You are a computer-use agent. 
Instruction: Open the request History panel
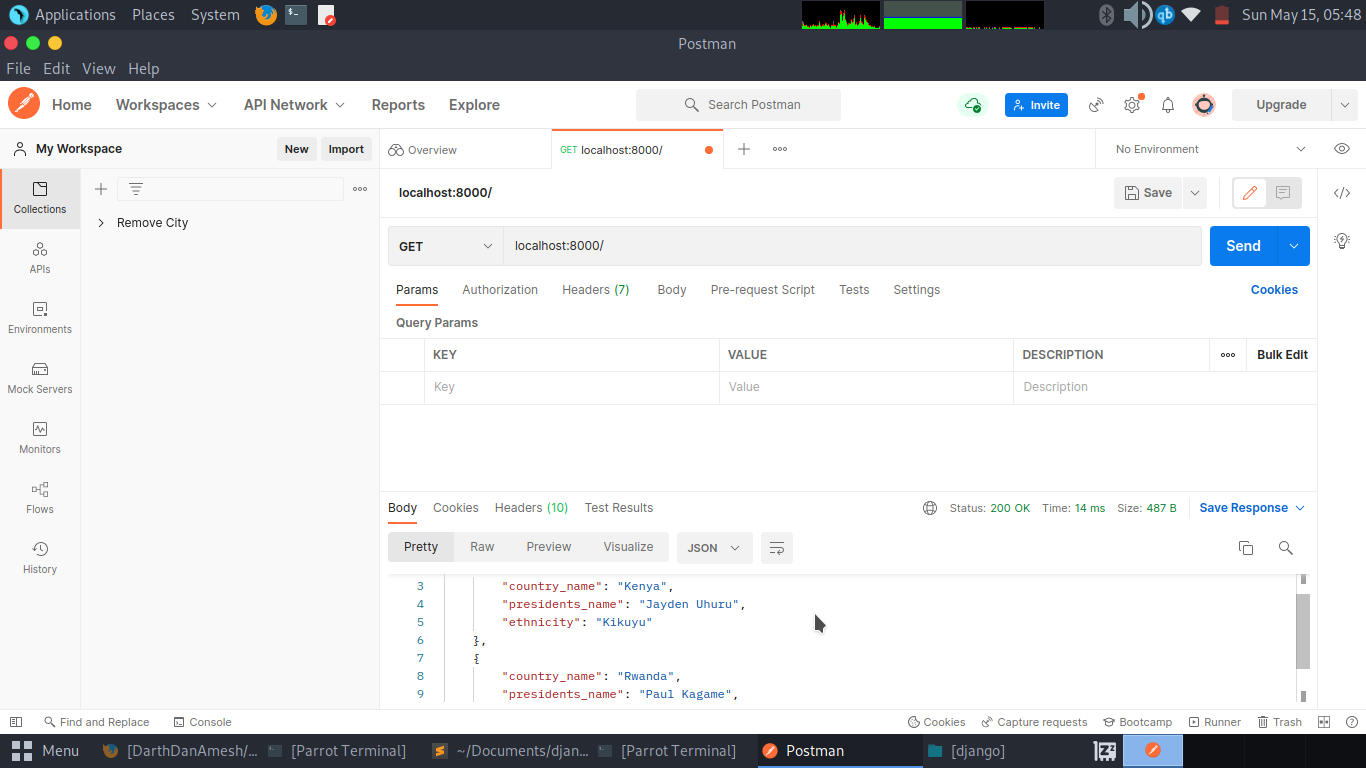click(x=40, y=558)
